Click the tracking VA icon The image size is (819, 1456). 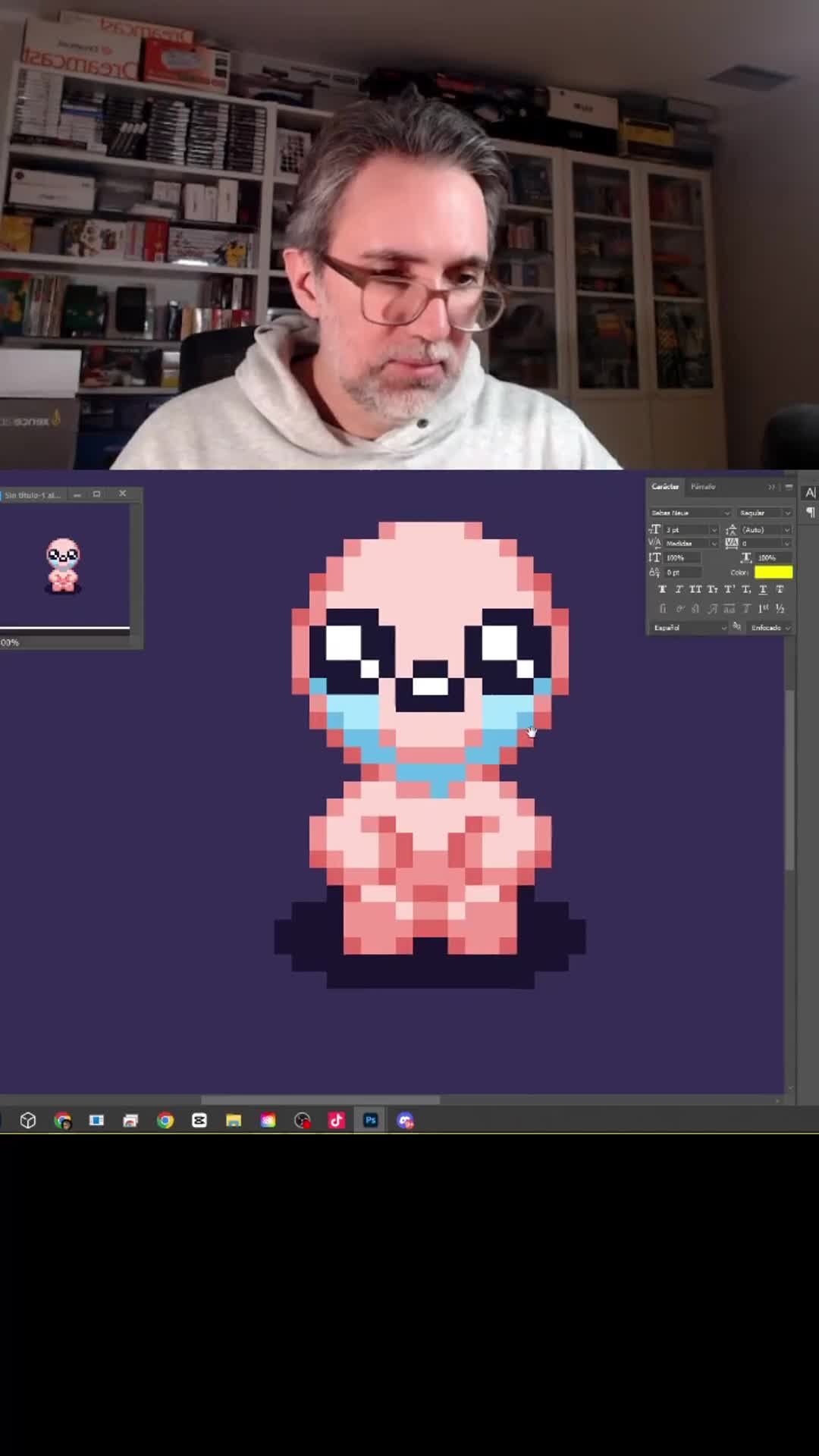tap(732, 543)
